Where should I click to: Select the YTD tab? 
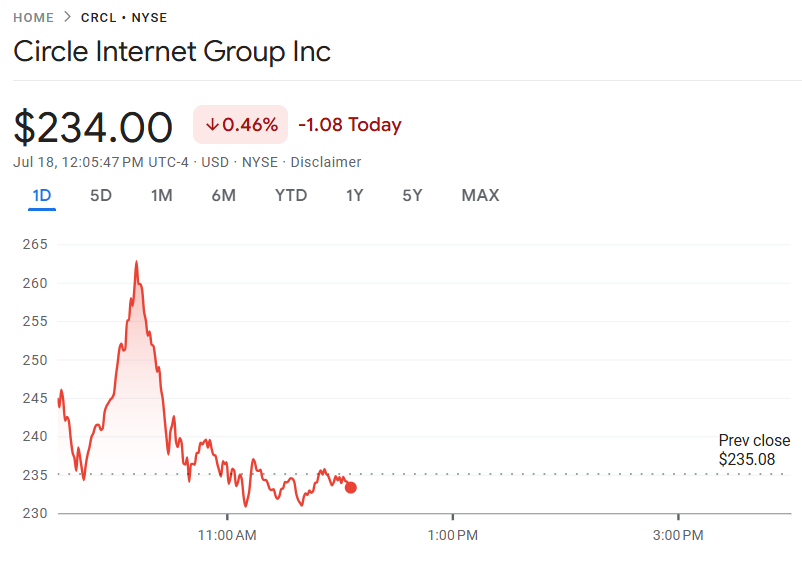[x=291, y=195]
